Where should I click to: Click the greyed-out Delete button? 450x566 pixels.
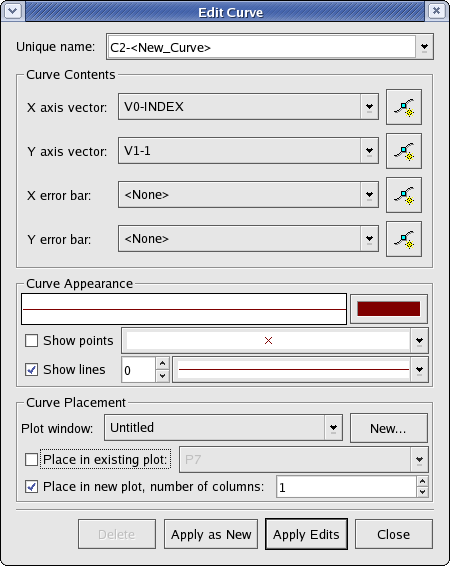[117, 534]
